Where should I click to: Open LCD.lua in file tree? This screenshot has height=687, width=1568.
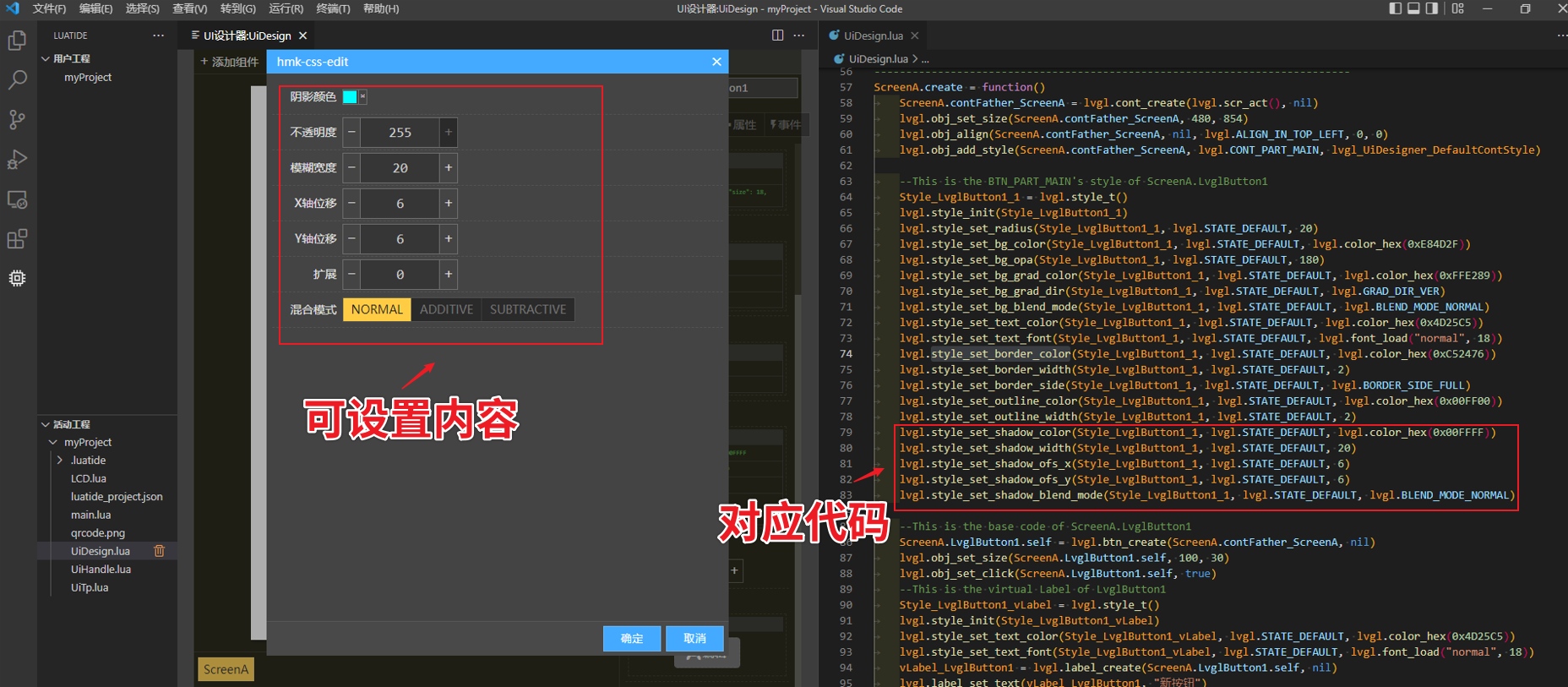click(x=89, y=478)
